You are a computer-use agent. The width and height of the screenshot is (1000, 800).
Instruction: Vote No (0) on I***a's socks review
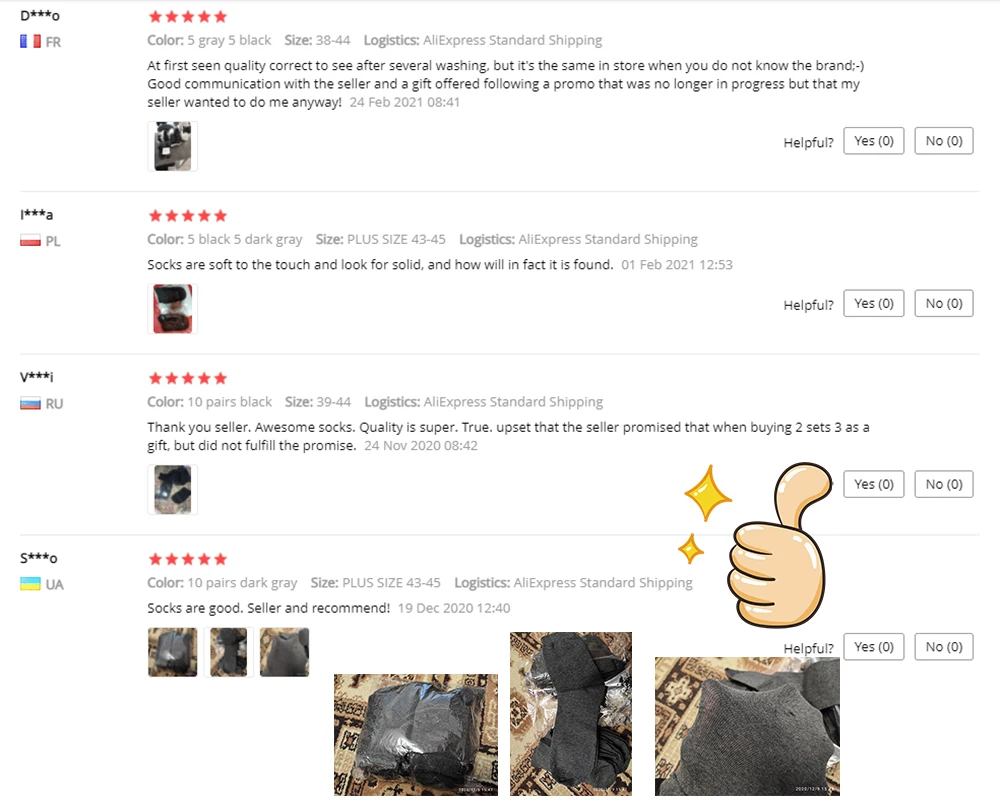944,304
